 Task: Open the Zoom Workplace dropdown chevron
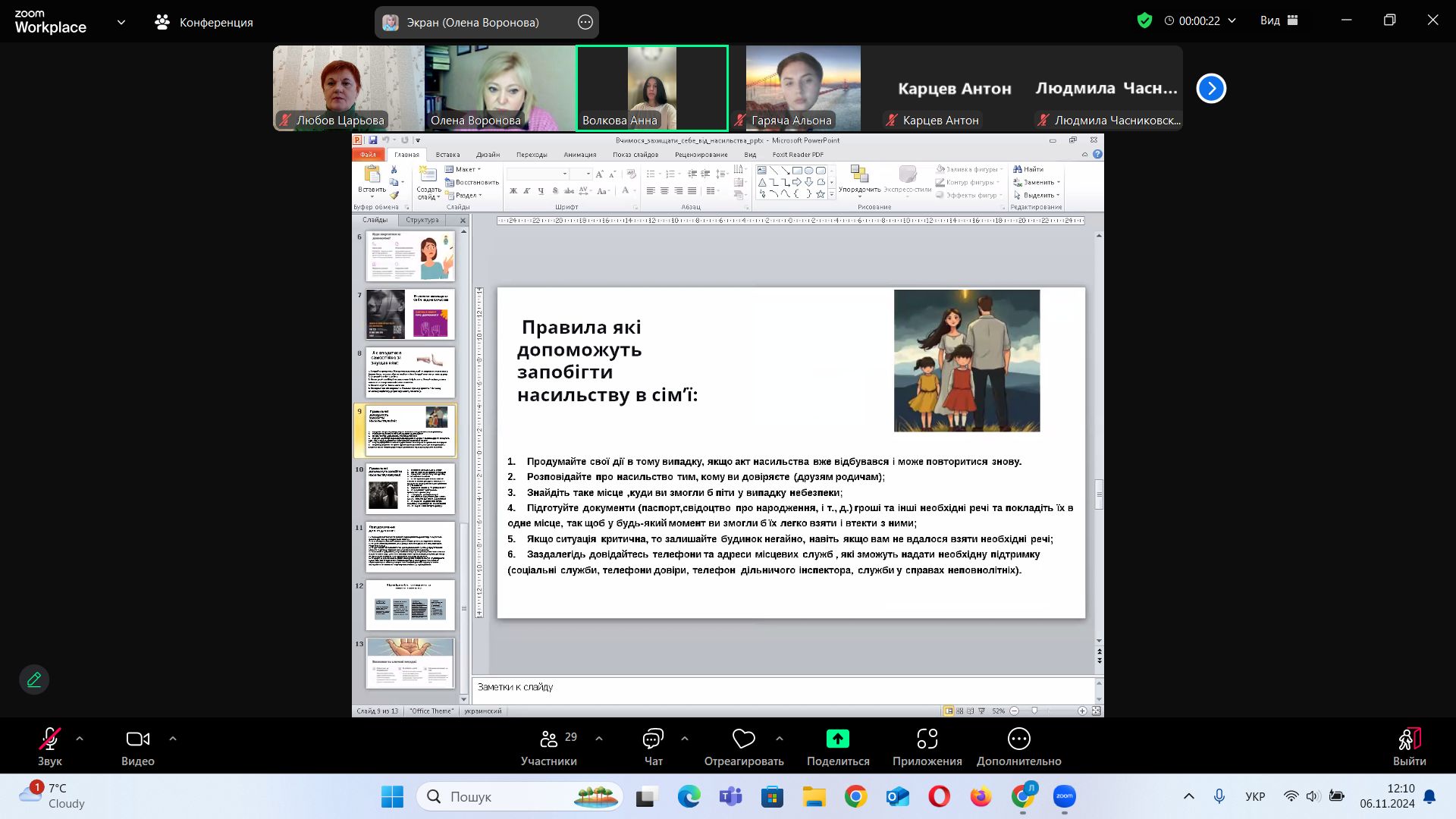tap(121, 22)
